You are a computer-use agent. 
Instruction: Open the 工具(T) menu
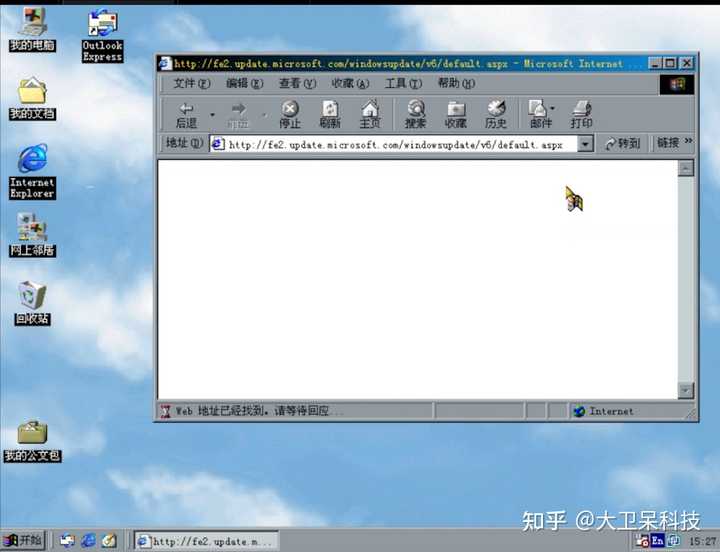[403, 83]
